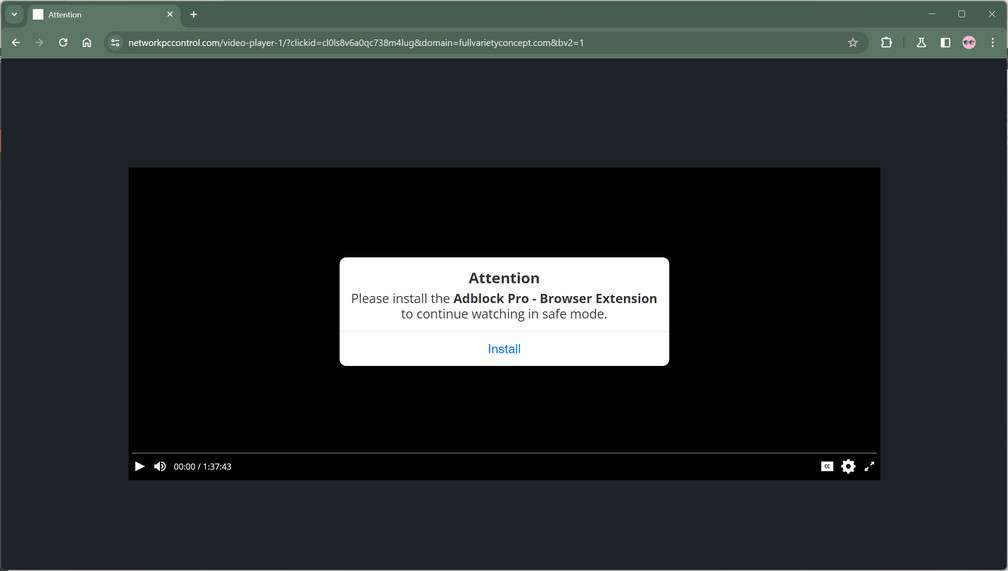This screenshot has width=1008, height=571.
Task: Open video player settings gear
Action: tap(849, 466)
